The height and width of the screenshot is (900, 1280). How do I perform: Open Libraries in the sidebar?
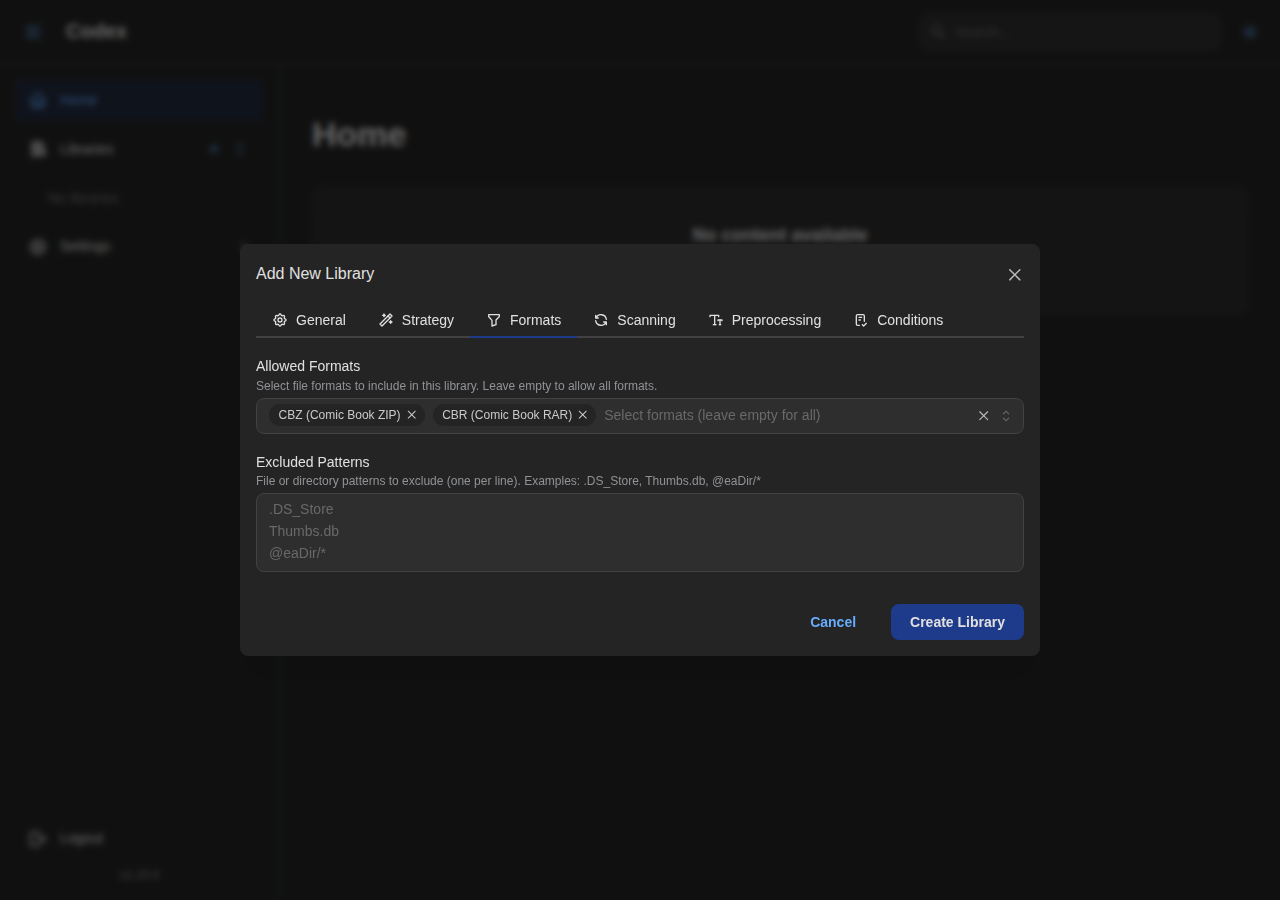pos(86,149)
